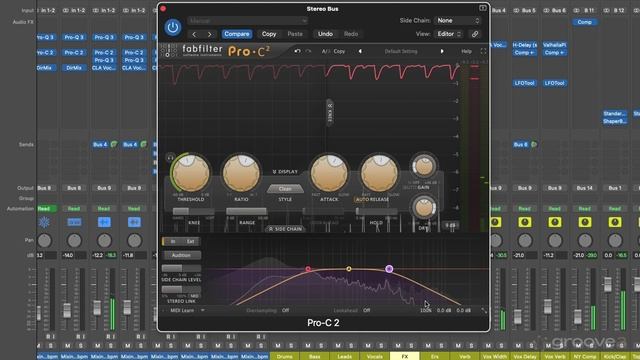Collapse the Display section
This screenshot has height=360, width=640.
coord(285,172)
